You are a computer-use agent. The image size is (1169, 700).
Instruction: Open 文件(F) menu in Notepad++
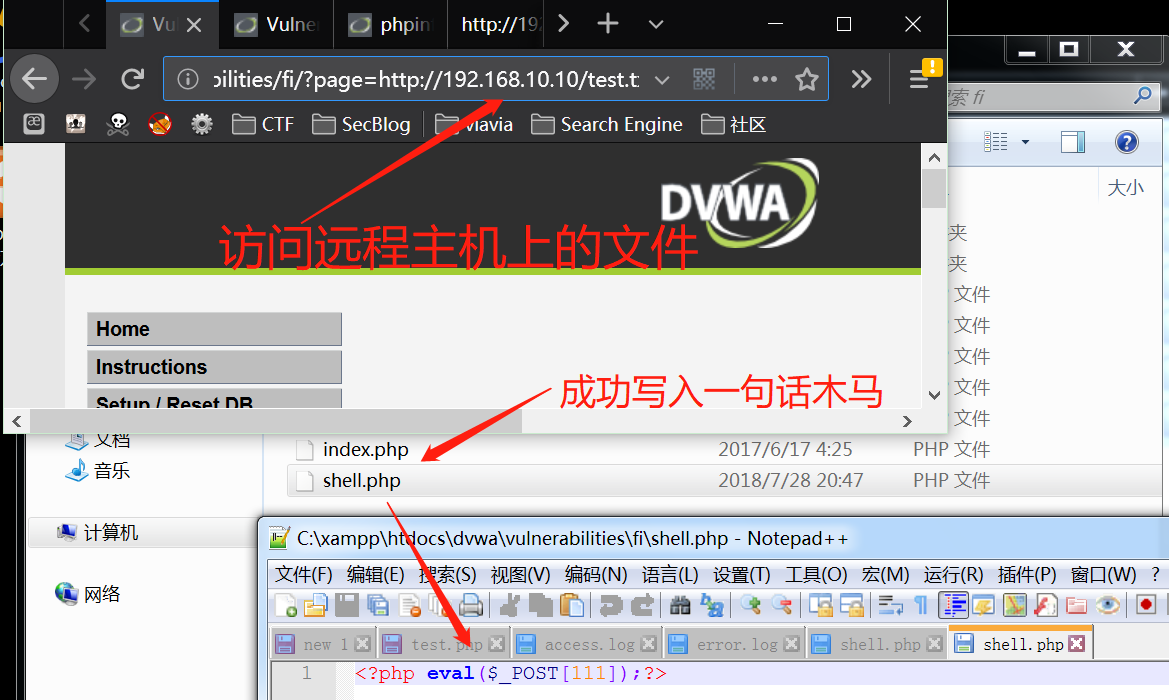303,575
